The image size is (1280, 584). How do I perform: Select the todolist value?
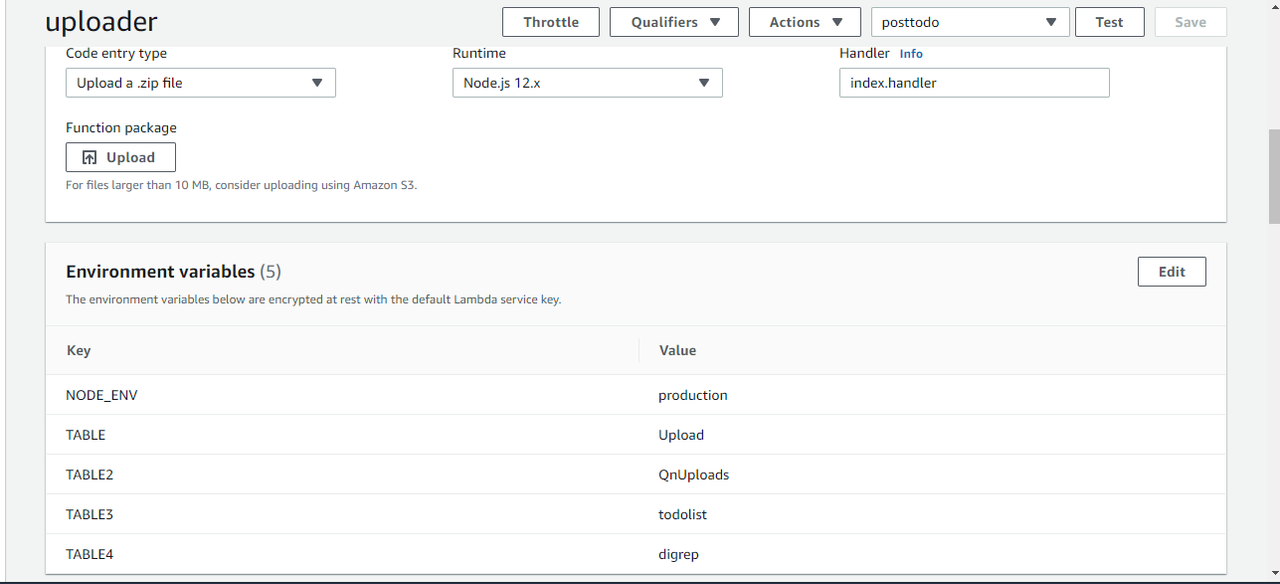(x=683, y=514)
